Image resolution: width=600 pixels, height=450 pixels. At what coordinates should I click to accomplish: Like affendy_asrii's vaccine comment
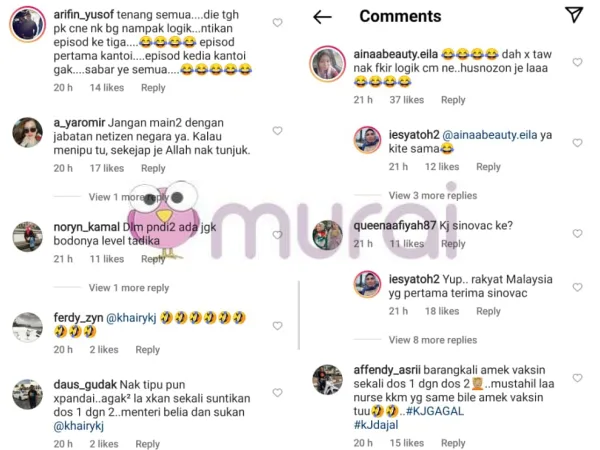pos(577,378)
